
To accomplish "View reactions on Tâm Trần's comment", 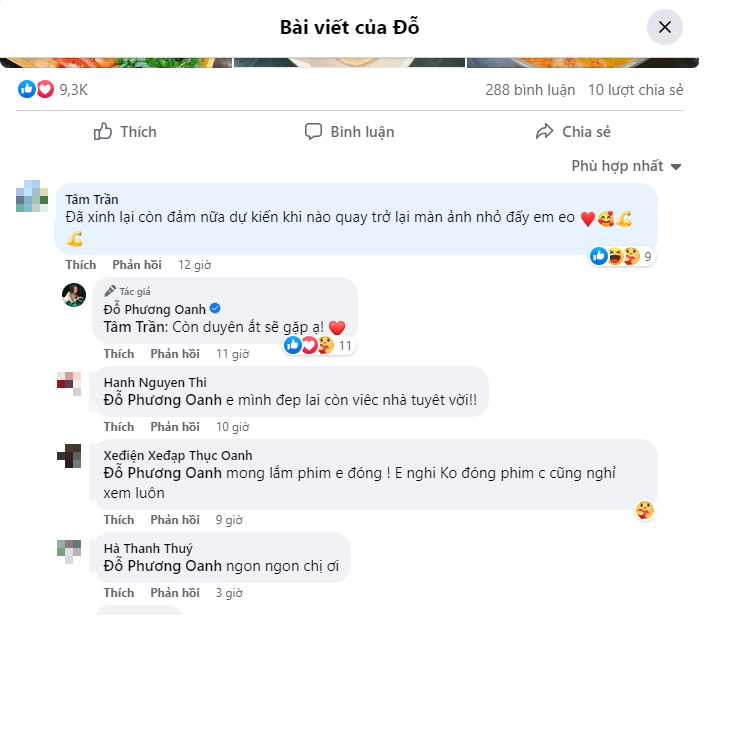I will point(622,256).
